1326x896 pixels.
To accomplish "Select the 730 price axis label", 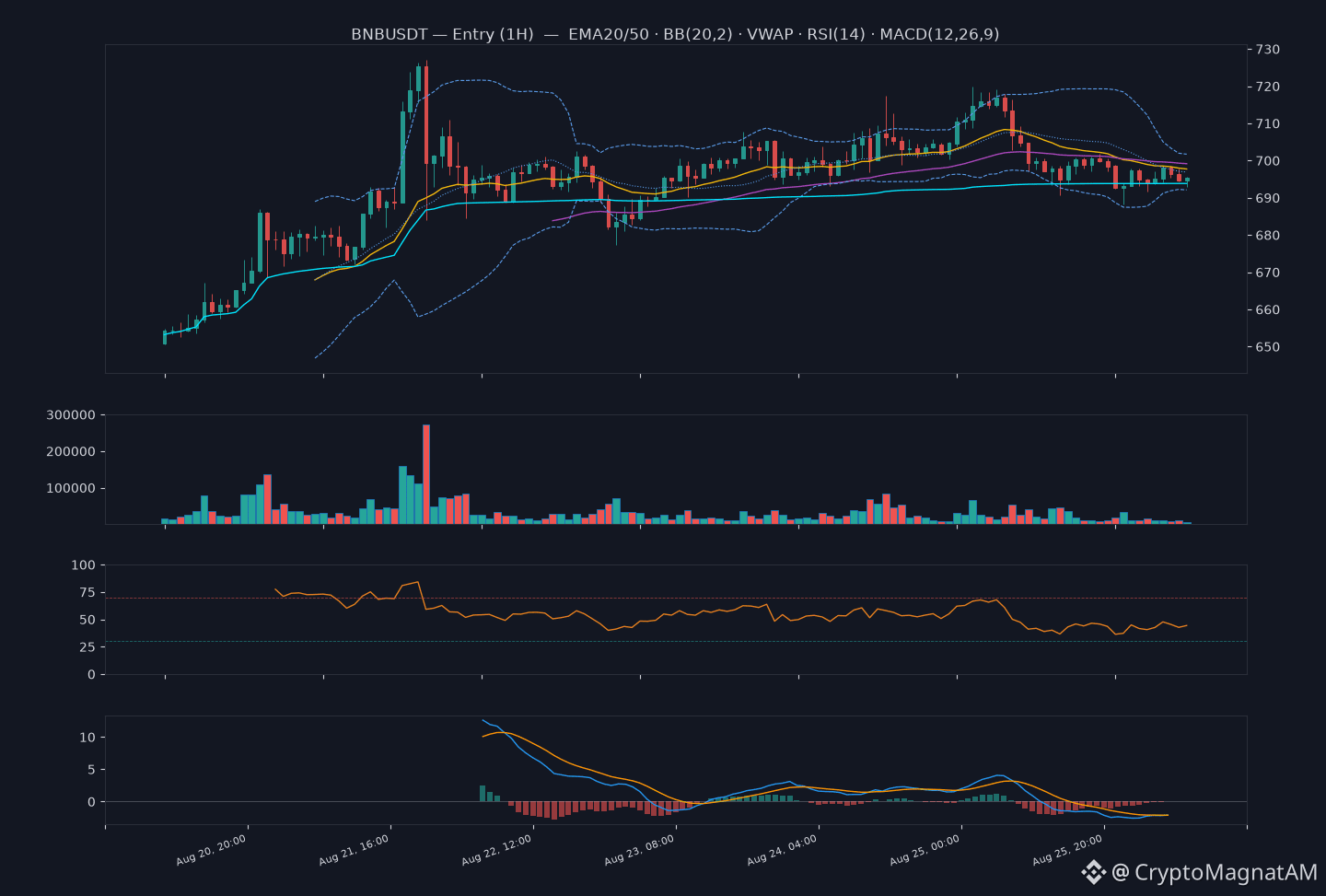I will (x=1266, y=50).
